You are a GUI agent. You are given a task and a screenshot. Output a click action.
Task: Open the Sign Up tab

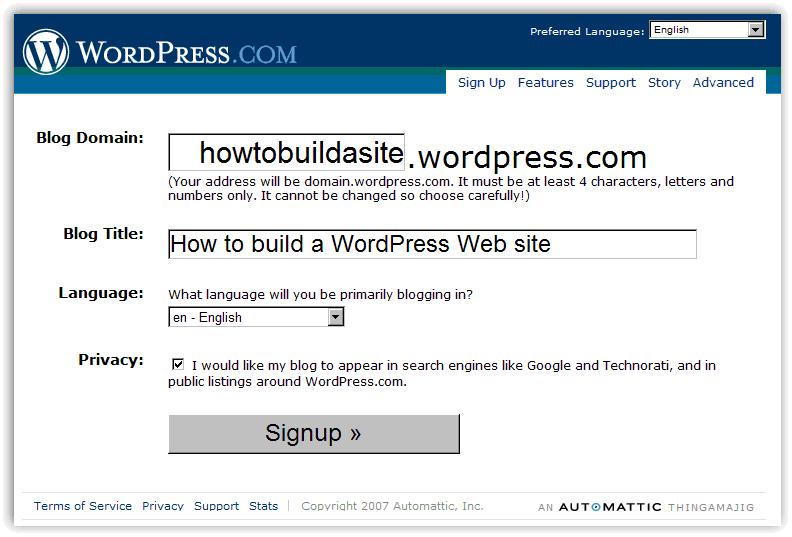481,82
